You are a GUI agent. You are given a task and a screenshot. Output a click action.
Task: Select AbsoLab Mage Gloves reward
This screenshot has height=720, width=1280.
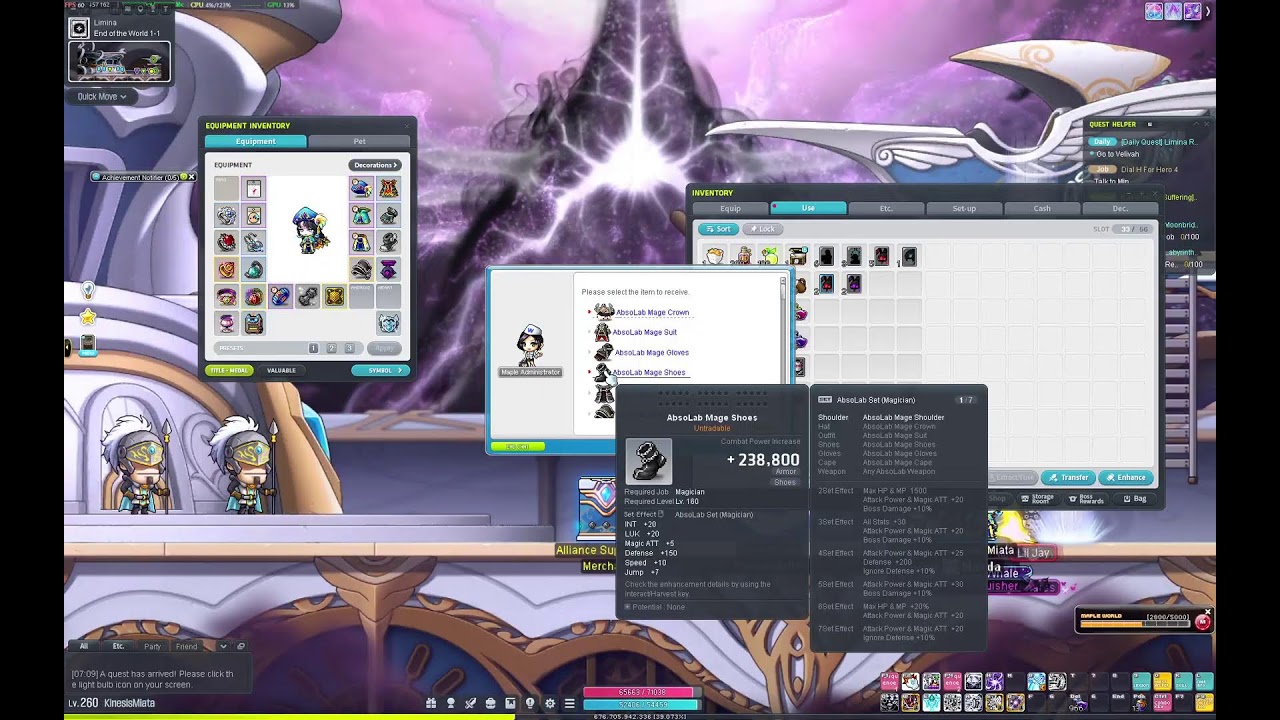[x=651, y=352]
